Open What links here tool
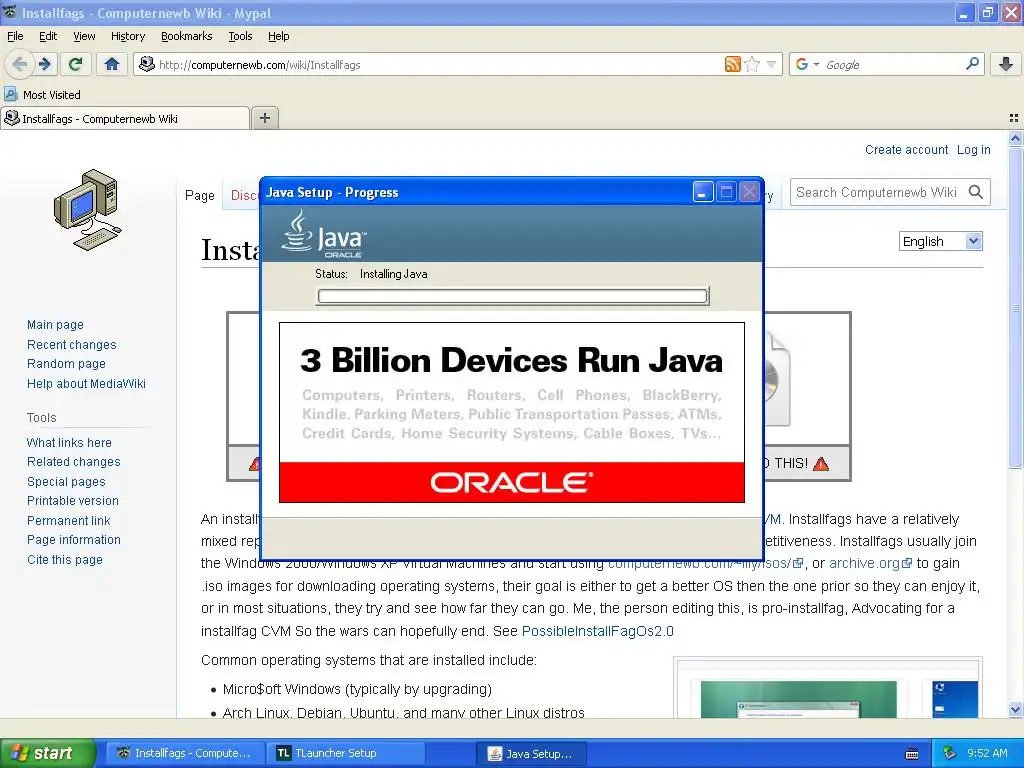Screen dimensions: 1024x768 click(x=69, y=442)
